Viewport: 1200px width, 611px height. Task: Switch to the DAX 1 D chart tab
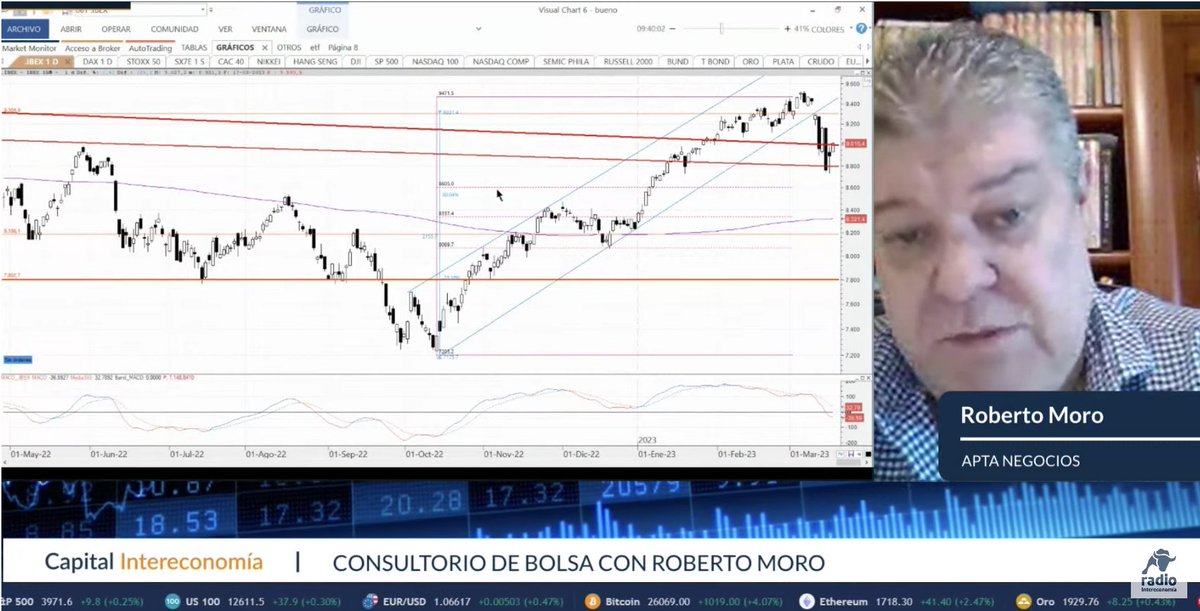tap(98, 61)
